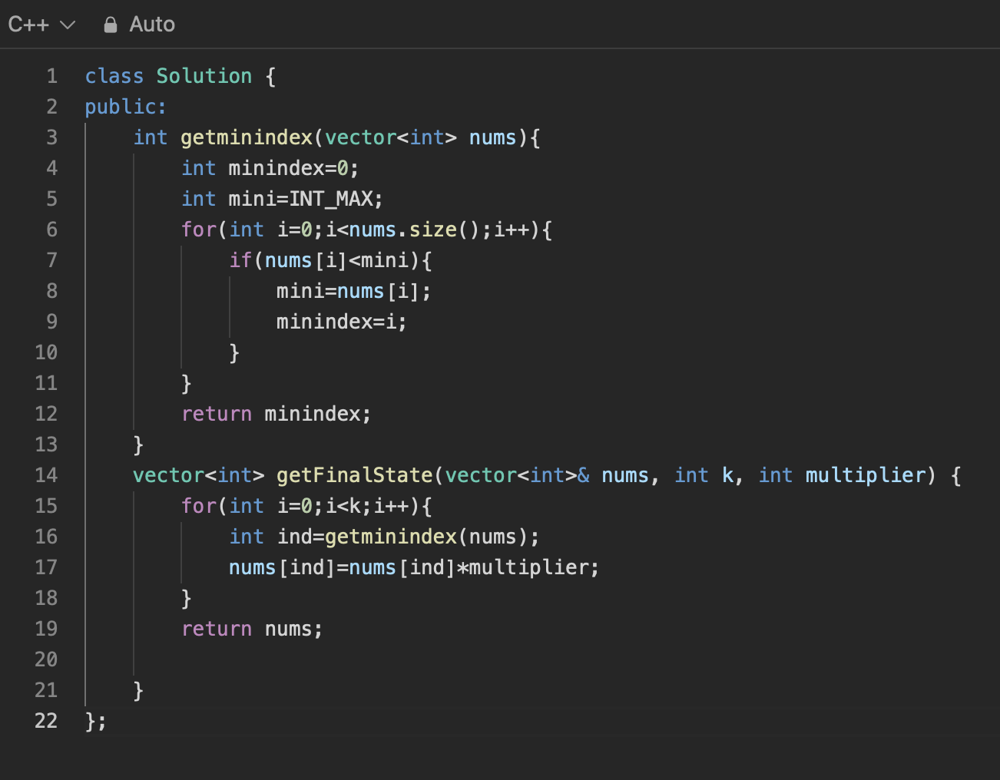Image resolution: width=1000 pixels, height=780 pixels.
Task: Click the 'public:' access specifier
Action: coord(126,107)
